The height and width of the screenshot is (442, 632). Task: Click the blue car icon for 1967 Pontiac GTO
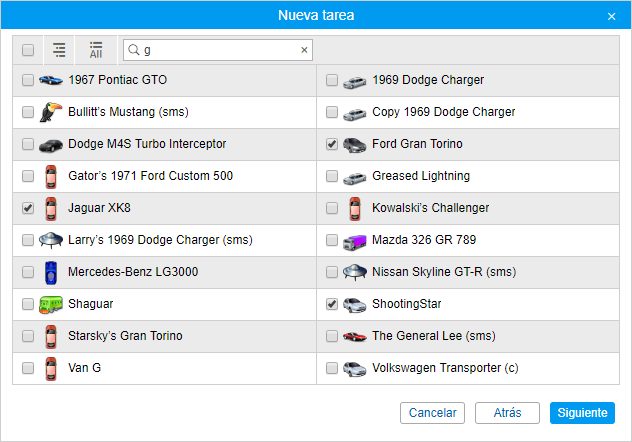pyautogui.click(x=50, y=80)
